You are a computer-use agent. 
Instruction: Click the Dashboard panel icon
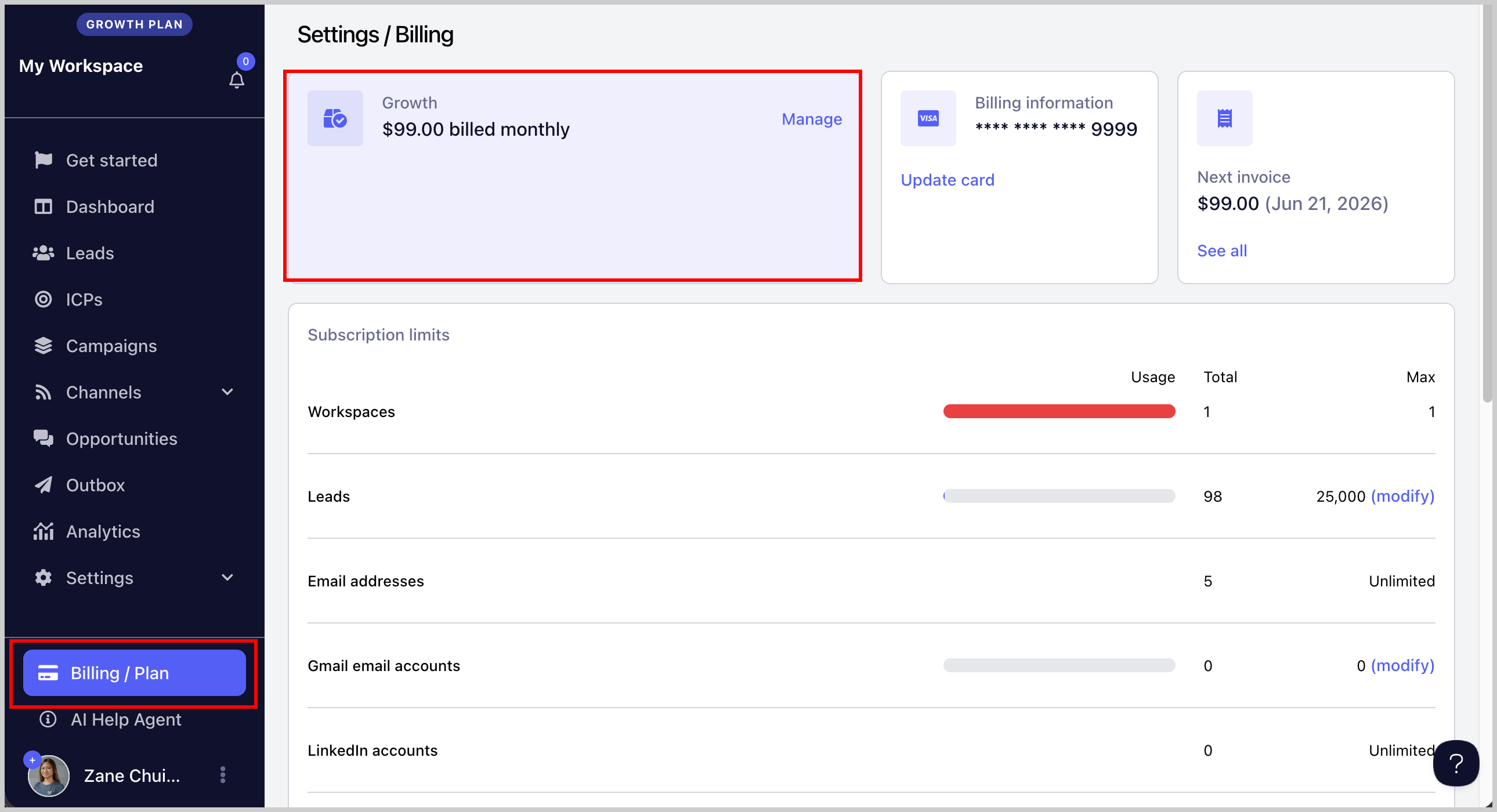pos(44,206)
